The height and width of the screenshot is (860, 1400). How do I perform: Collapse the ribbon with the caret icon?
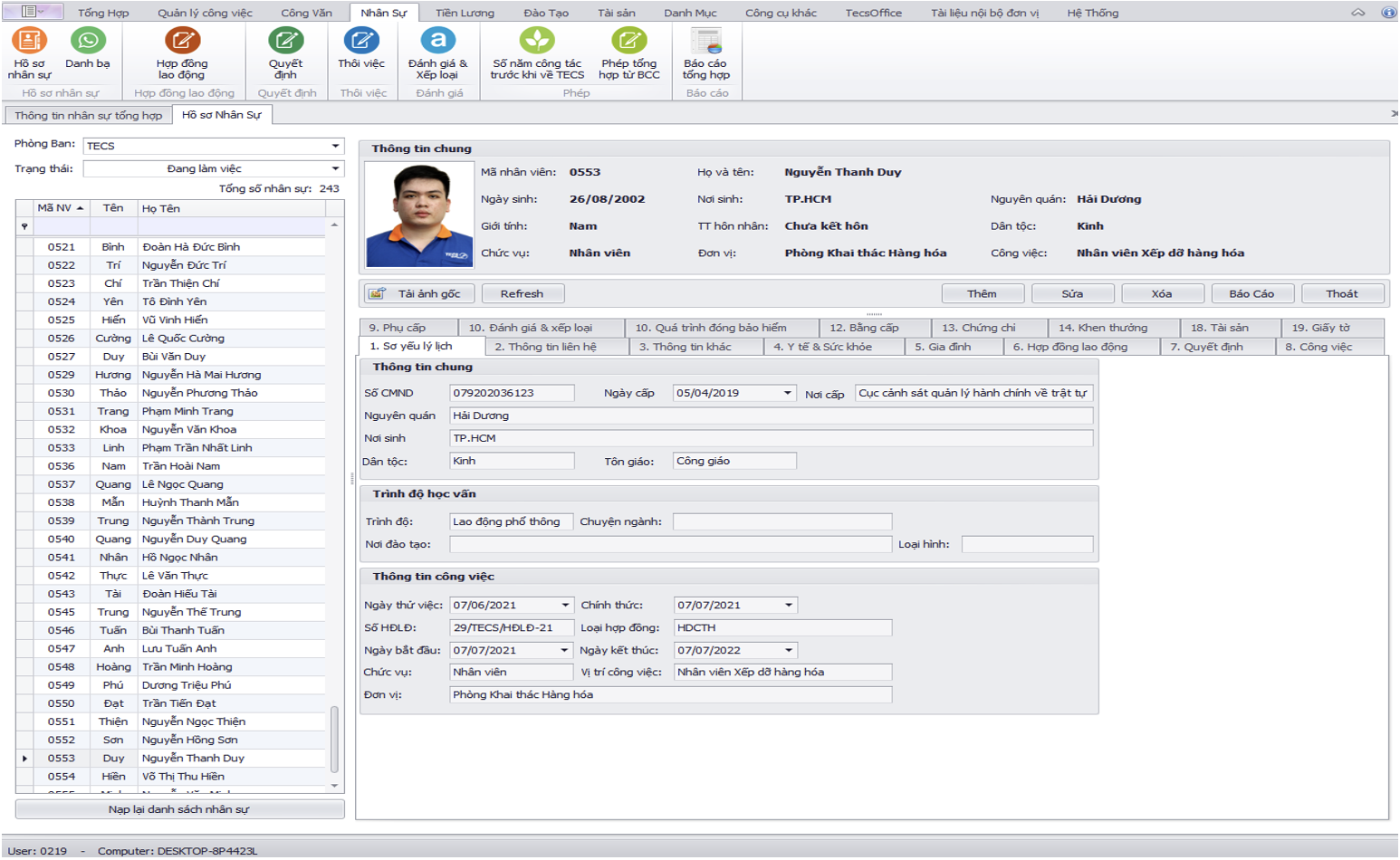tap(1358, 13)
